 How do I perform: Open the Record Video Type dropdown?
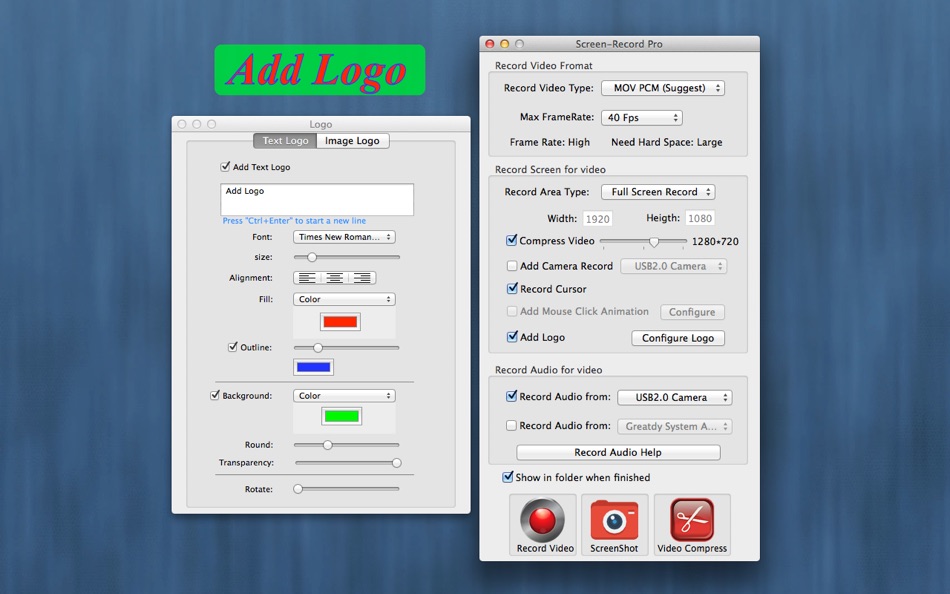[x=661, y=87]
